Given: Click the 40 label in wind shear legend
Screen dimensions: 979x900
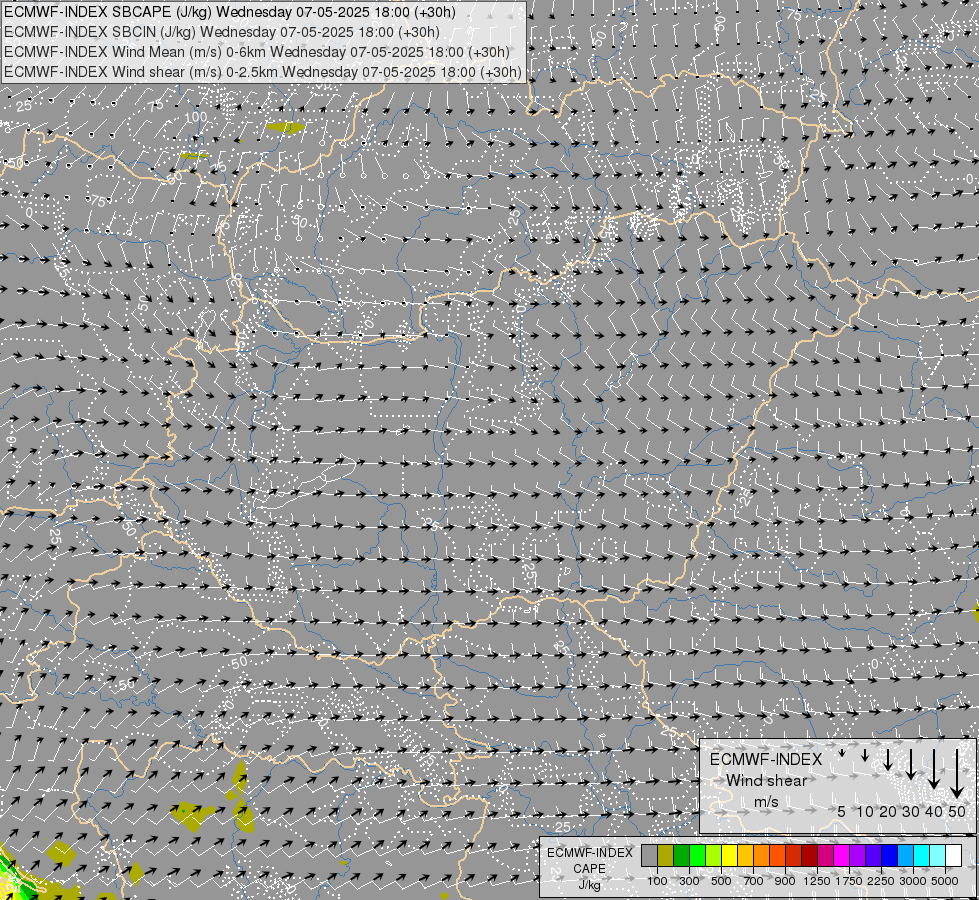Looking at the screenshot, I should [x=933, y=811].
